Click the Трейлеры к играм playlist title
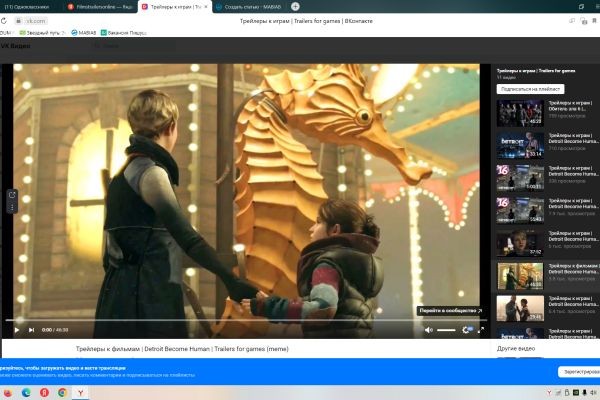The height and width of the screenshot is (400, 600). point(536,70)
